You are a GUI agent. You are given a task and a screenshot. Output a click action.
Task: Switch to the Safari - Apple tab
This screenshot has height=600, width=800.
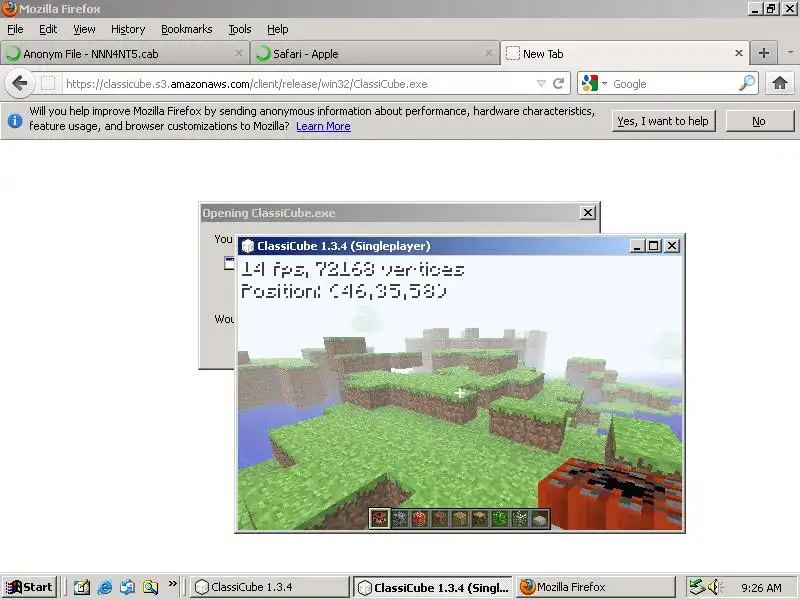pyautogui.click(x=374, y=54)
